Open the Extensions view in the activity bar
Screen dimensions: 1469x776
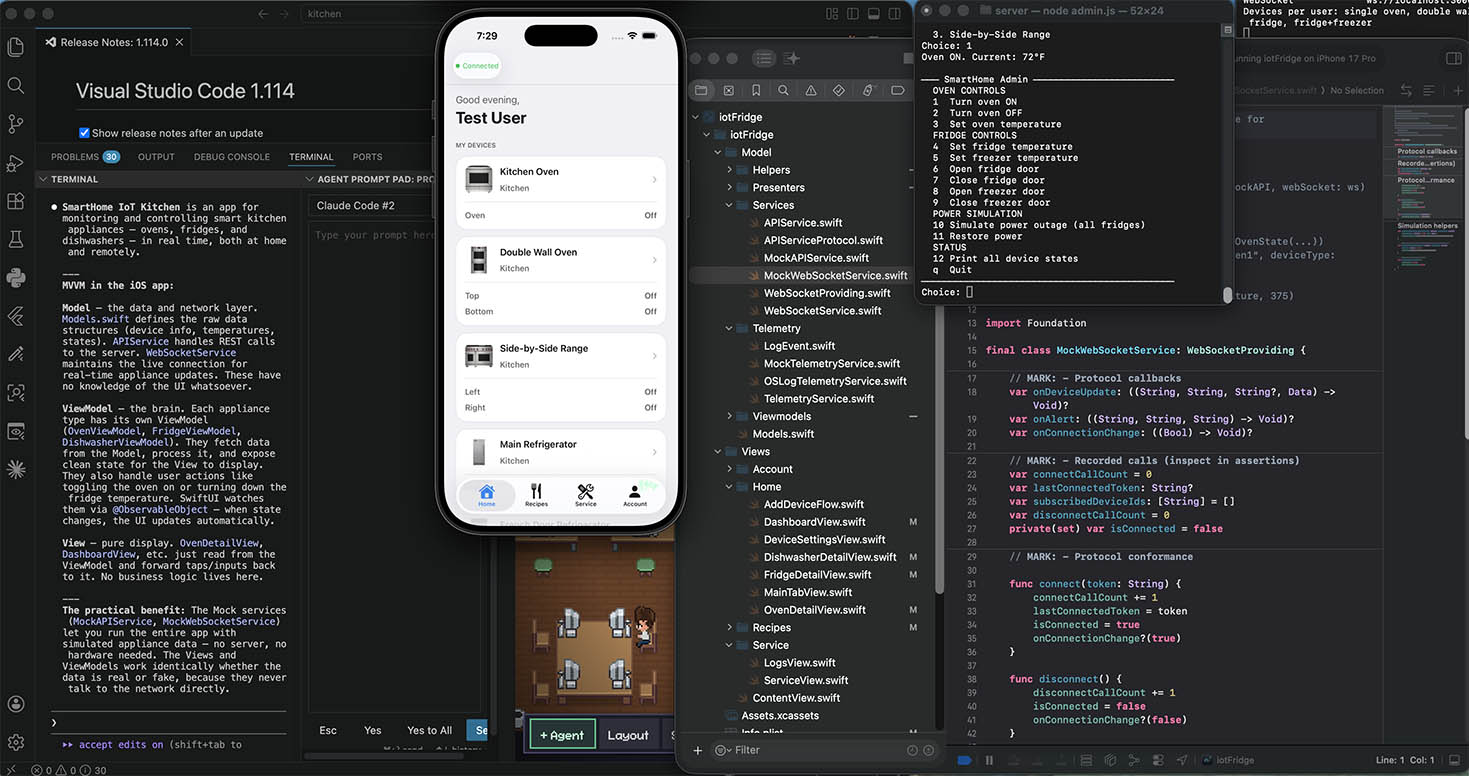pos(15,201)
